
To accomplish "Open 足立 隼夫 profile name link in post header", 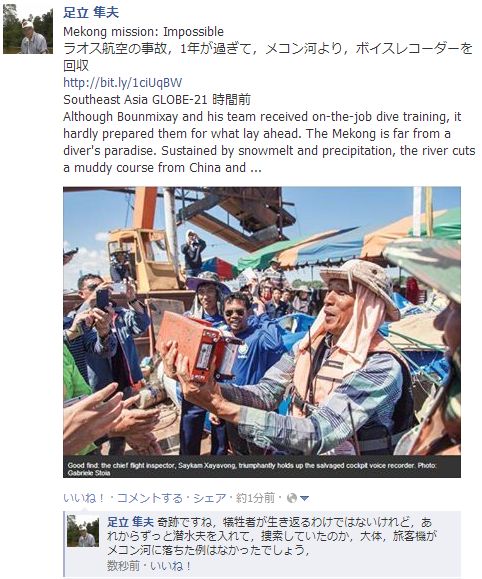I will click(x=91, y=13).
